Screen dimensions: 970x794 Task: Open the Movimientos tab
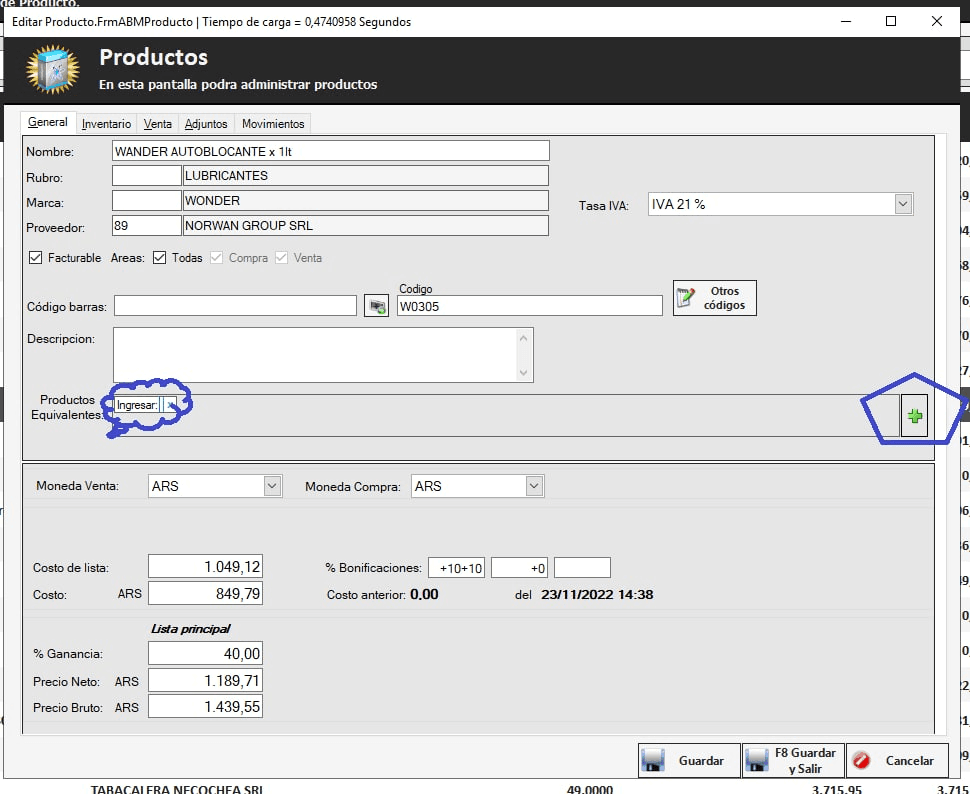[273, 124]
